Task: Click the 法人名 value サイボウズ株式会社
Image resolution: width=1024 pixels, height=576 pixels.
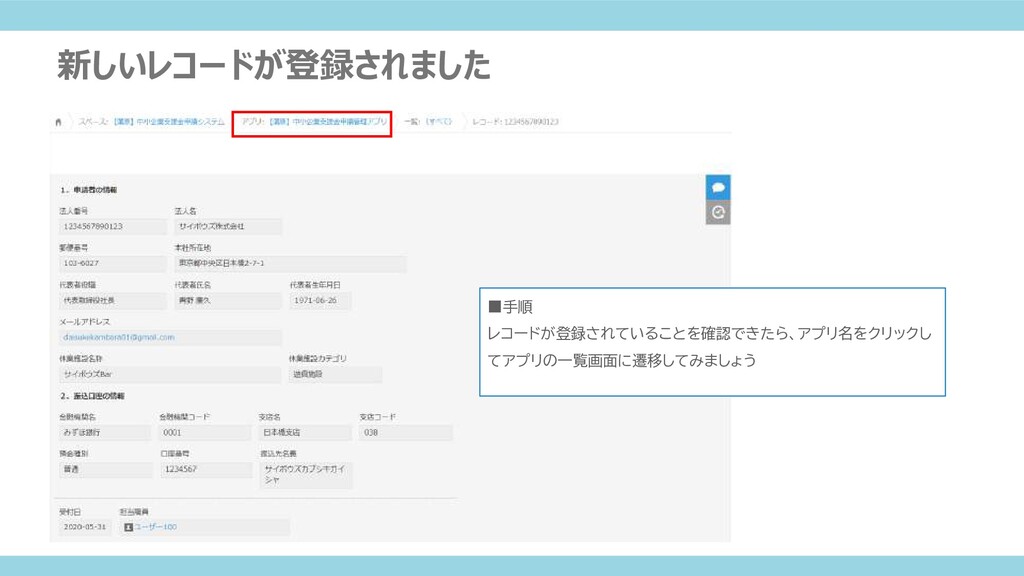Action: [x=228, y=227]
